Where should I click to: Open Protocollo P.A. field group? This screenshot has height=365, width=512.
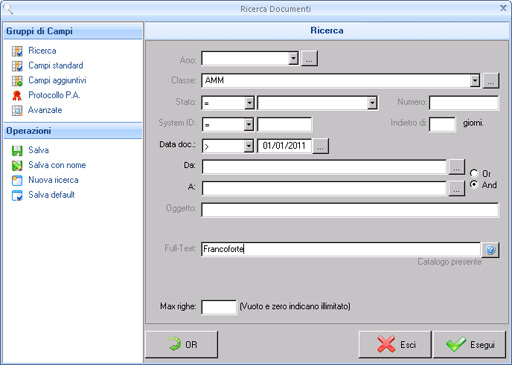[x=54, y=95]
